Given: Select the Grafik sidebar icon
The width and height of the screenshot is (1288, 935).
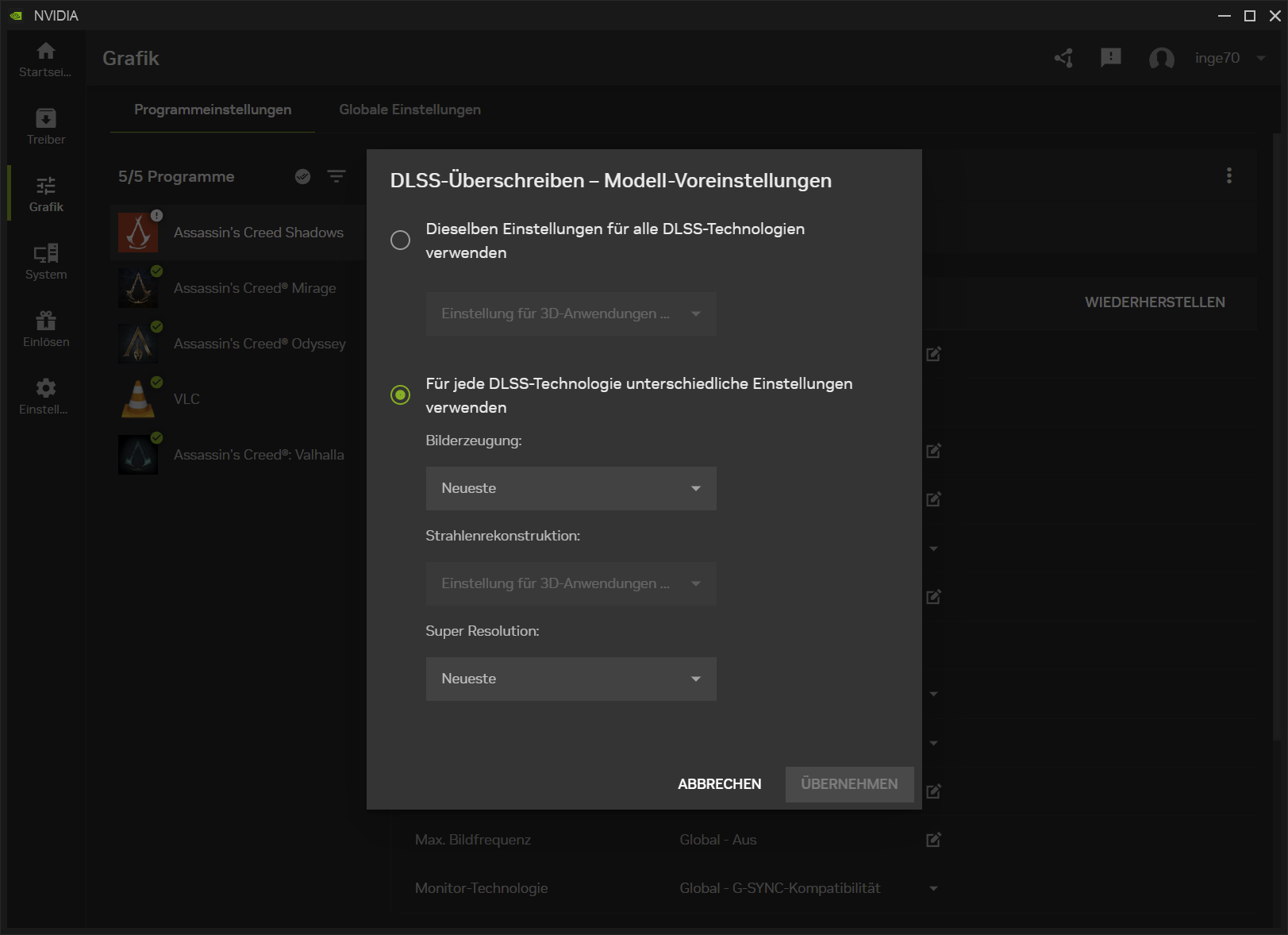Looking at the screenshot, I should pyautogui.click(x=46, y=186).
